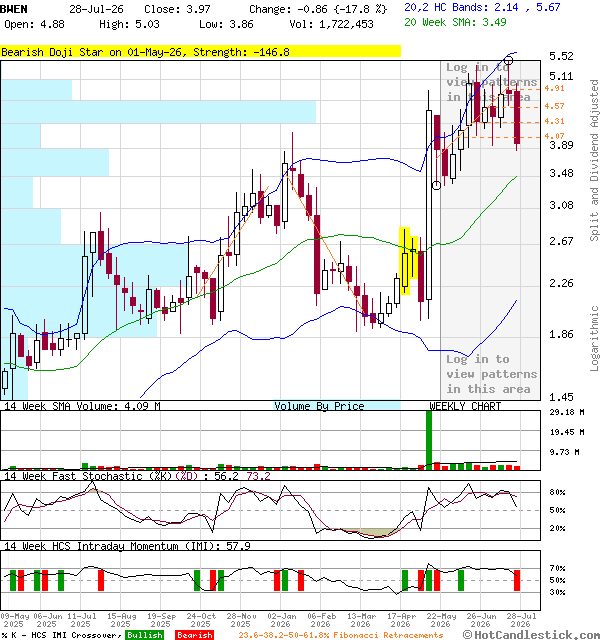The width and height of the screenshot is (600, 640).
Task: Click the circle marker at the chart's top high
Action: (x=508, y=61)
